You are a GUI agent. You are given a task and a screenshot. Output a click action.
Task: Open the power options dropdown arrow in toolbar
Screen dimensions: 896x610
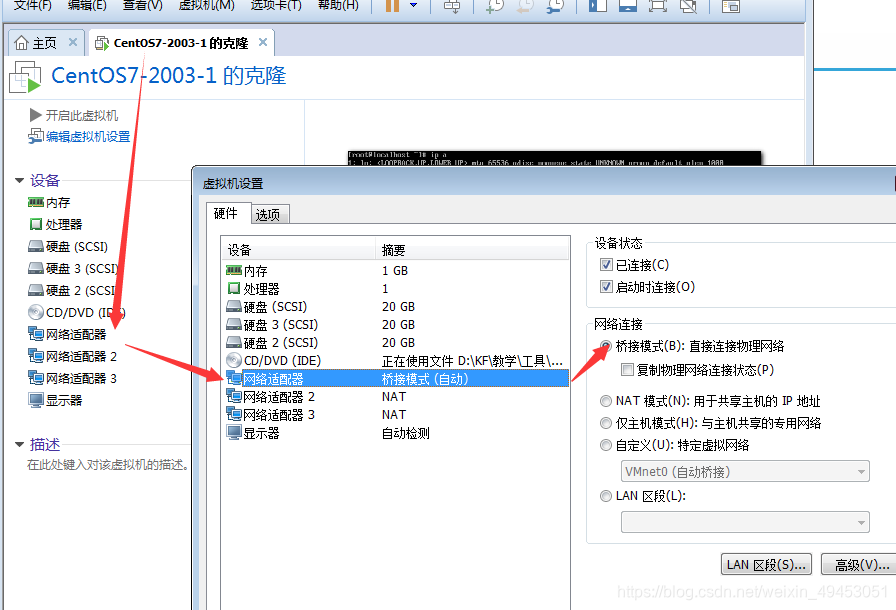[414, 6]
